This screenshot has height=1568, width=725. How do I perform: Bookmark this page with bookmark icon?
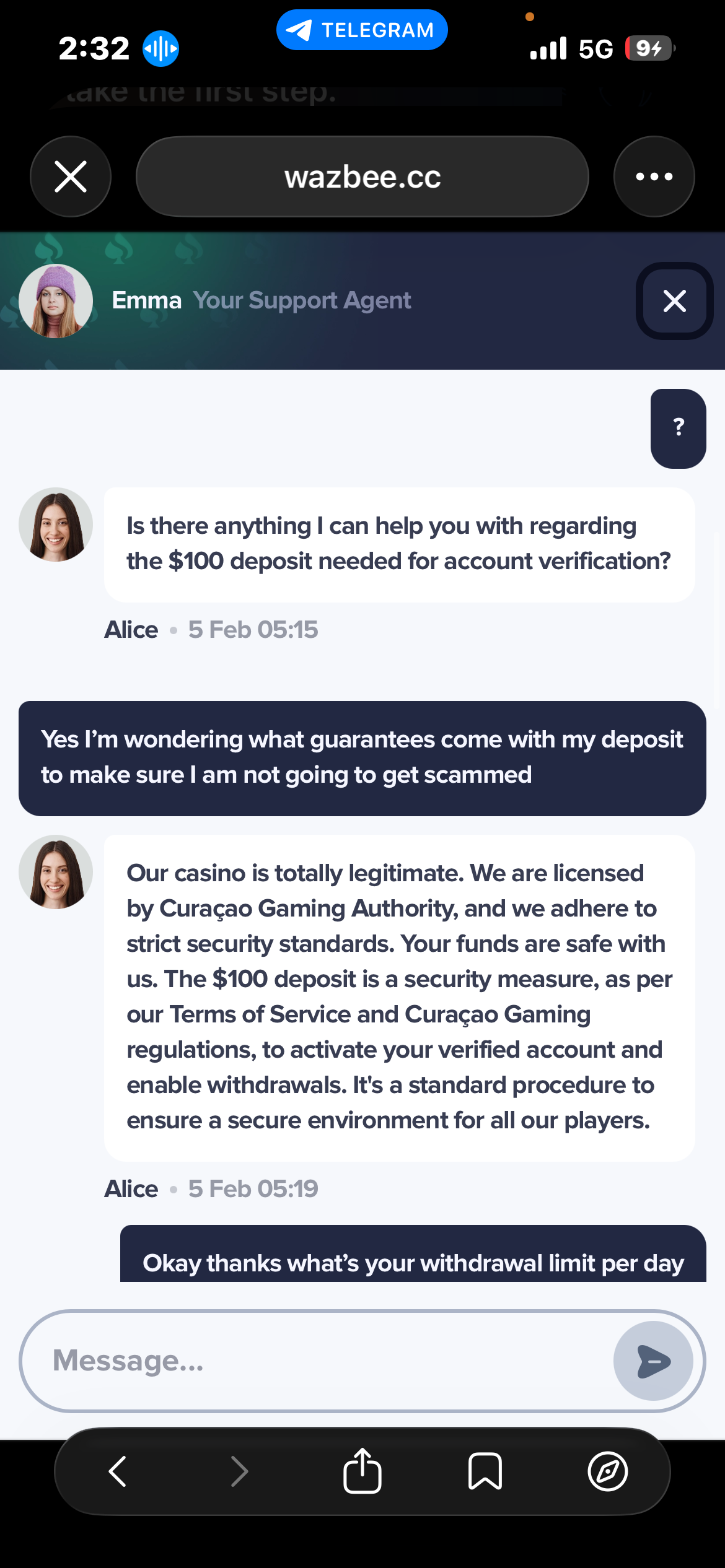tap(485, 1471)
